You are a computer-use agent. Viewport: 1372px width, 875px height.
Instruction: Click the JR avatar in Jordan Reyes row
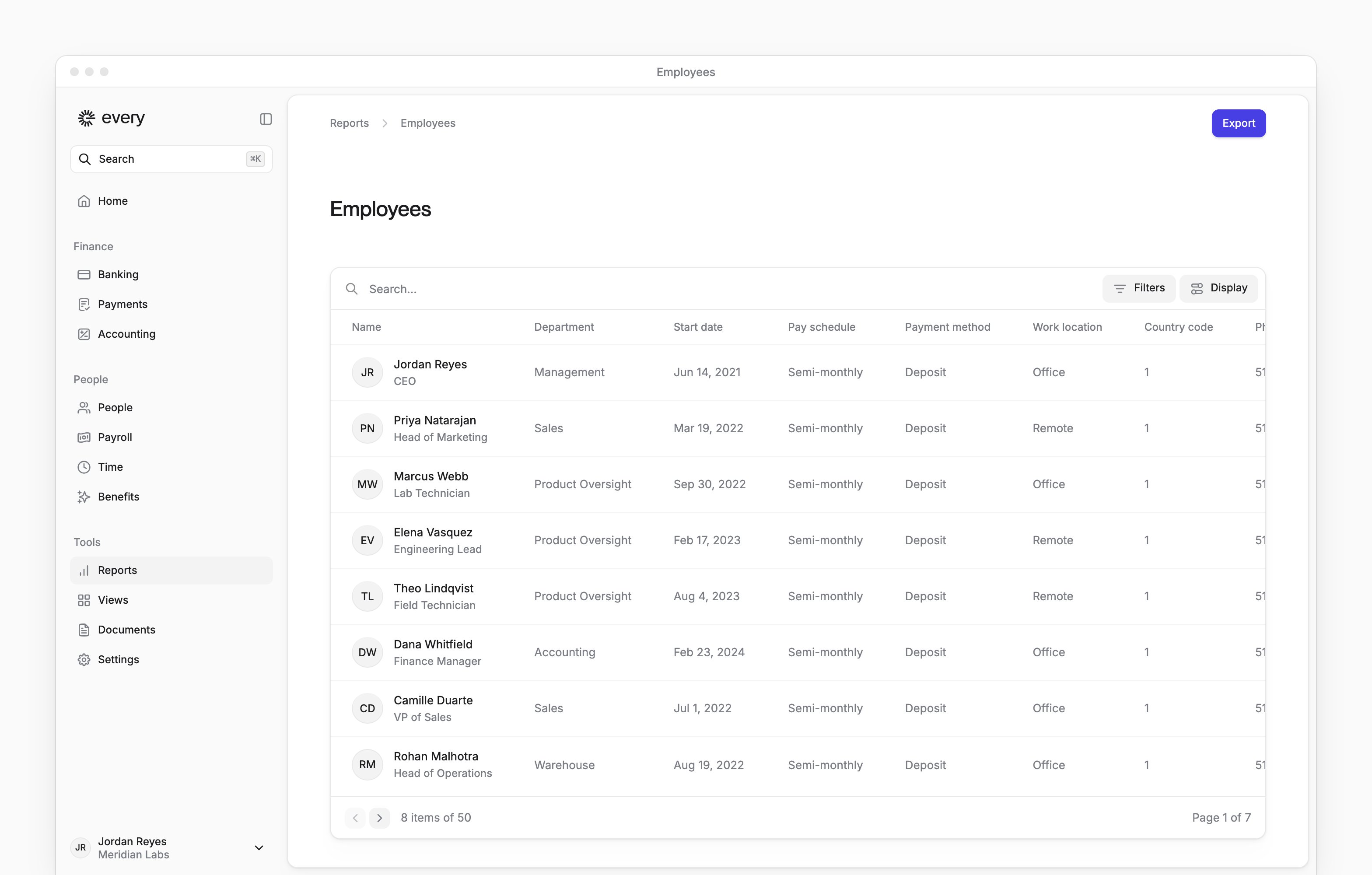point(367,372)
